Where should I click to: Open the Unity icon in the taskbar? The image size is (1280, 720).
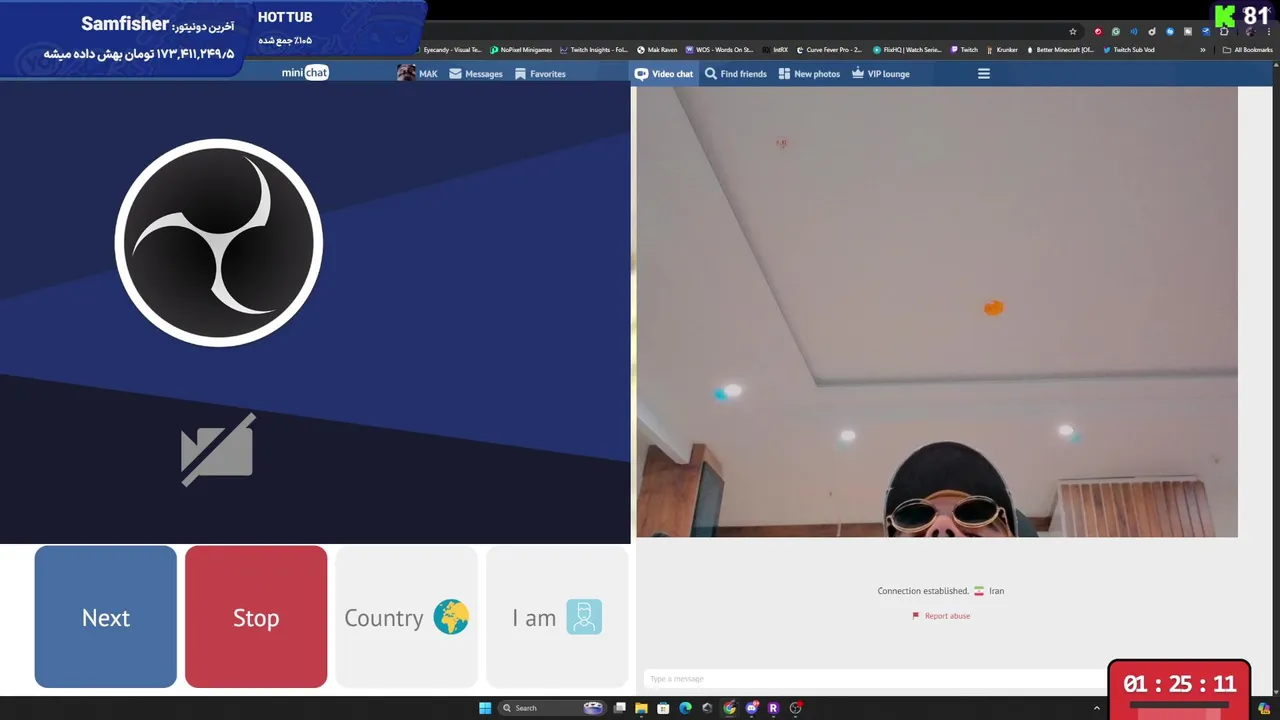(x=707, y=708)
